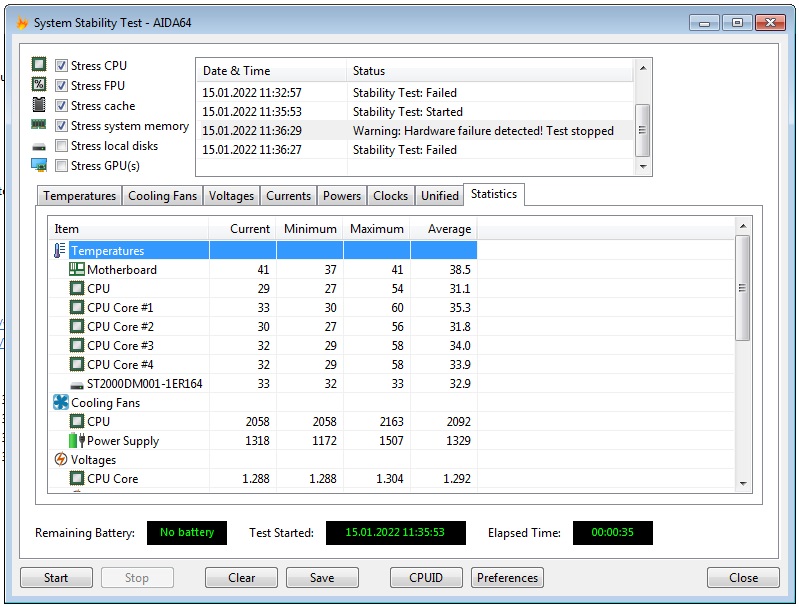Select the Powers tab

point(341,196)
